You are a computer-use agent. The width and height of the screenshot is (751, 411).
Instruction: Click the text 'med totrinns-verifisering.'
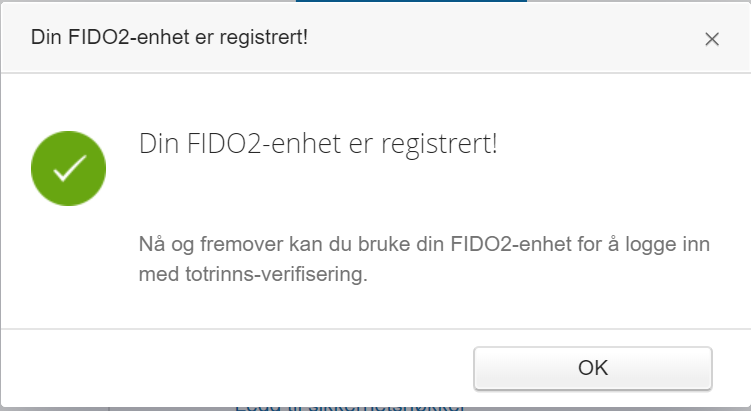click(253, 273)
